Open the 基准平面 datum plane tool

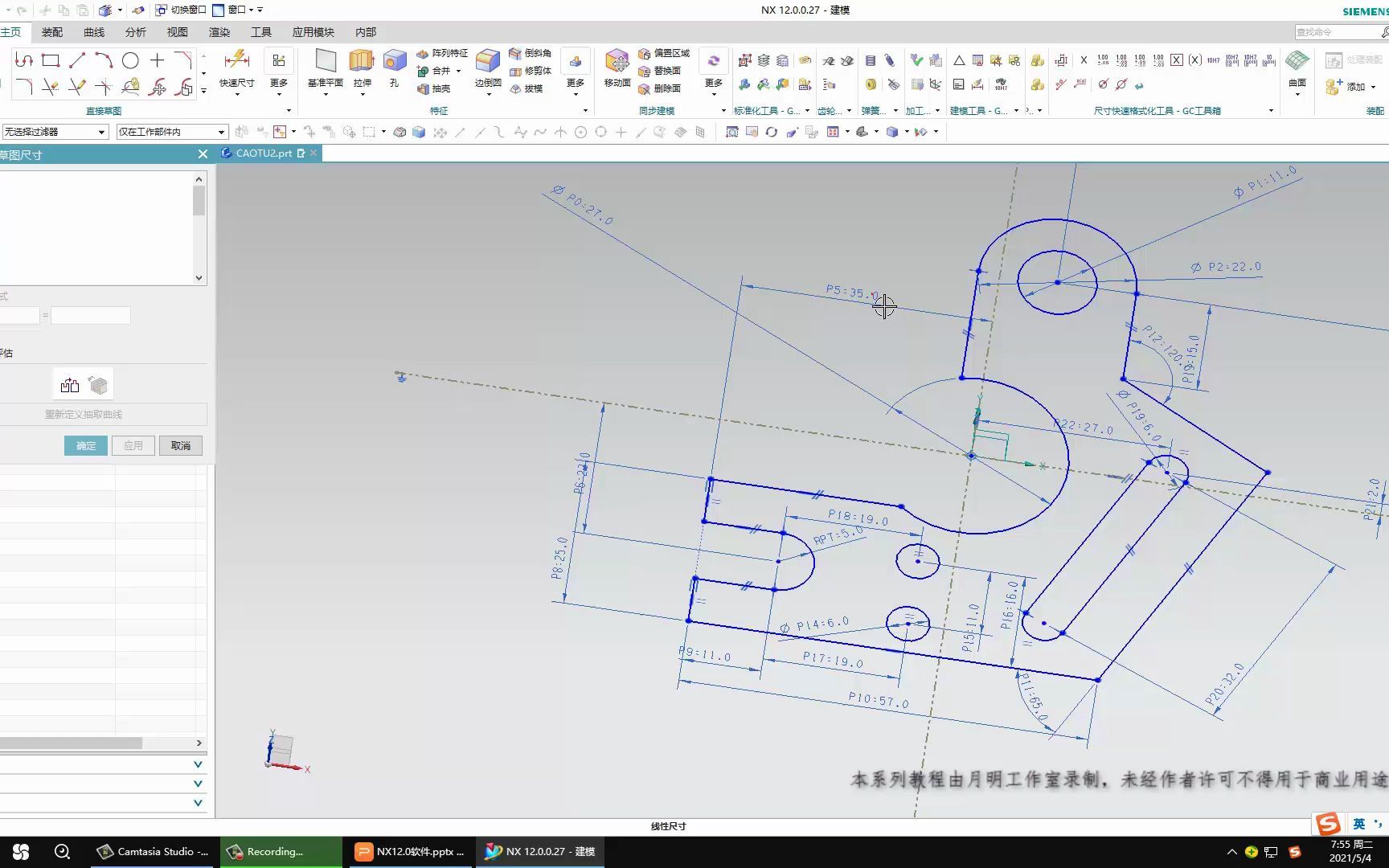click(x=326, y=62)
